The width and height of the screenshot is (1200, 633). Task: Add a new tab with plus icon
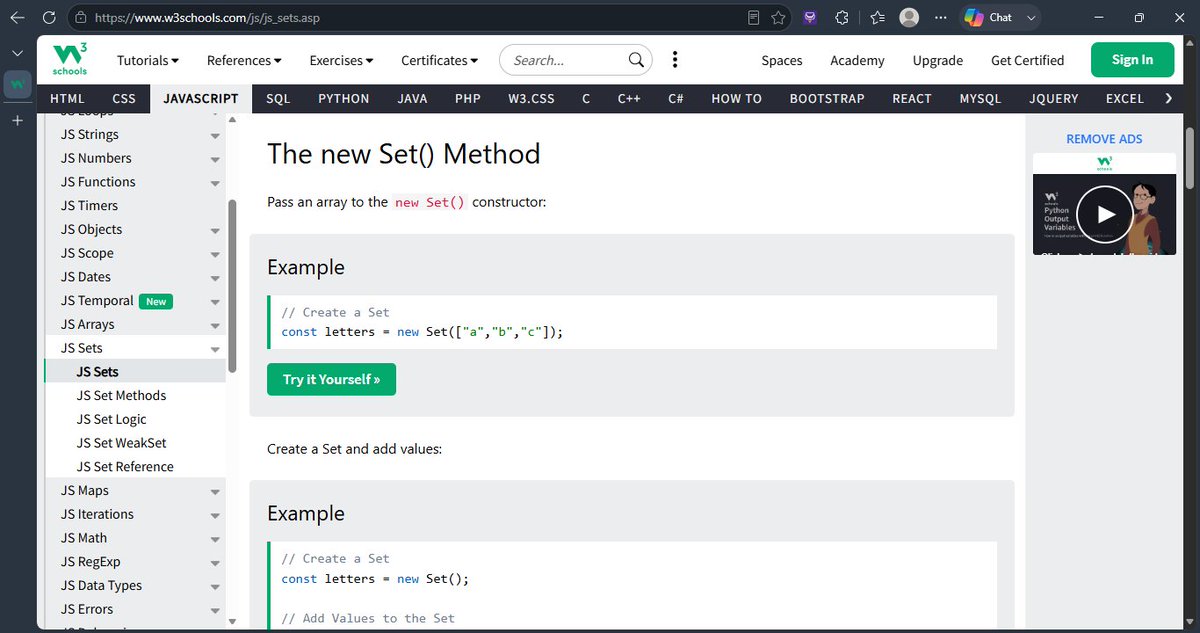(17, 121)
